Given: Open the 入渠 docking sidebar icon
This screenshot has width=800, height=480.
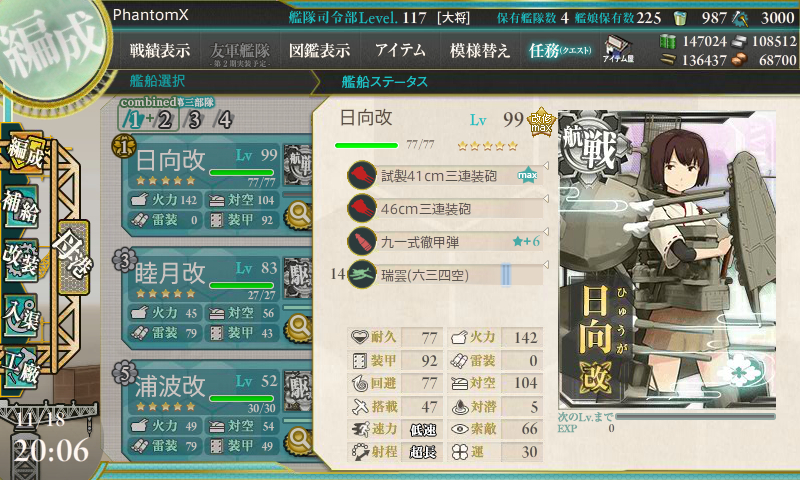Looking at the screenshot, I should tap(21, 315).
